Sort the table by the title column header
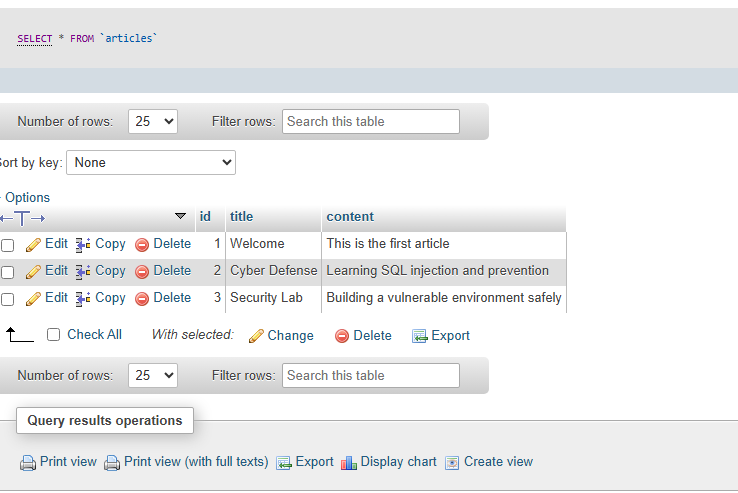This screenshot has height=493, width=738. (x=241, y=217)
